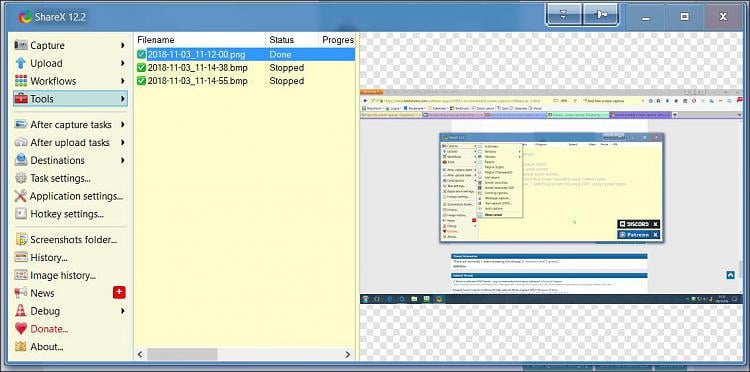Expand the Upload submenu arrow
The height and width of the screenshot is (372, 750).
(x=123, y=63)
